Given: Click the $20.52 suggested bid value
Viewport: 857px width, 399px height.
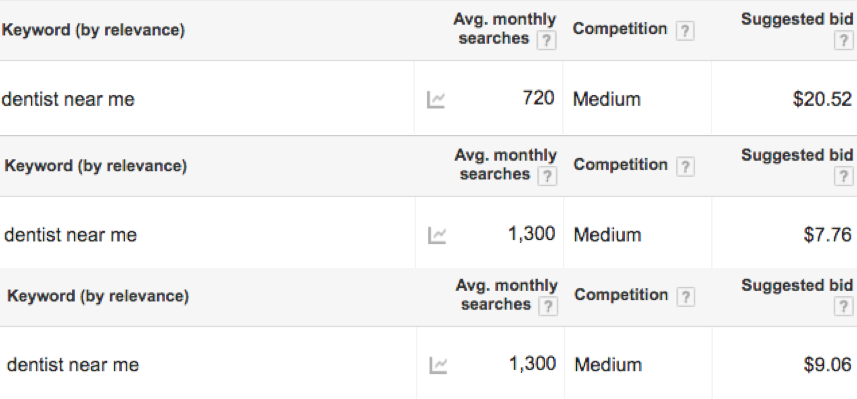Looking at the screenshot, I should pos(822,99).
